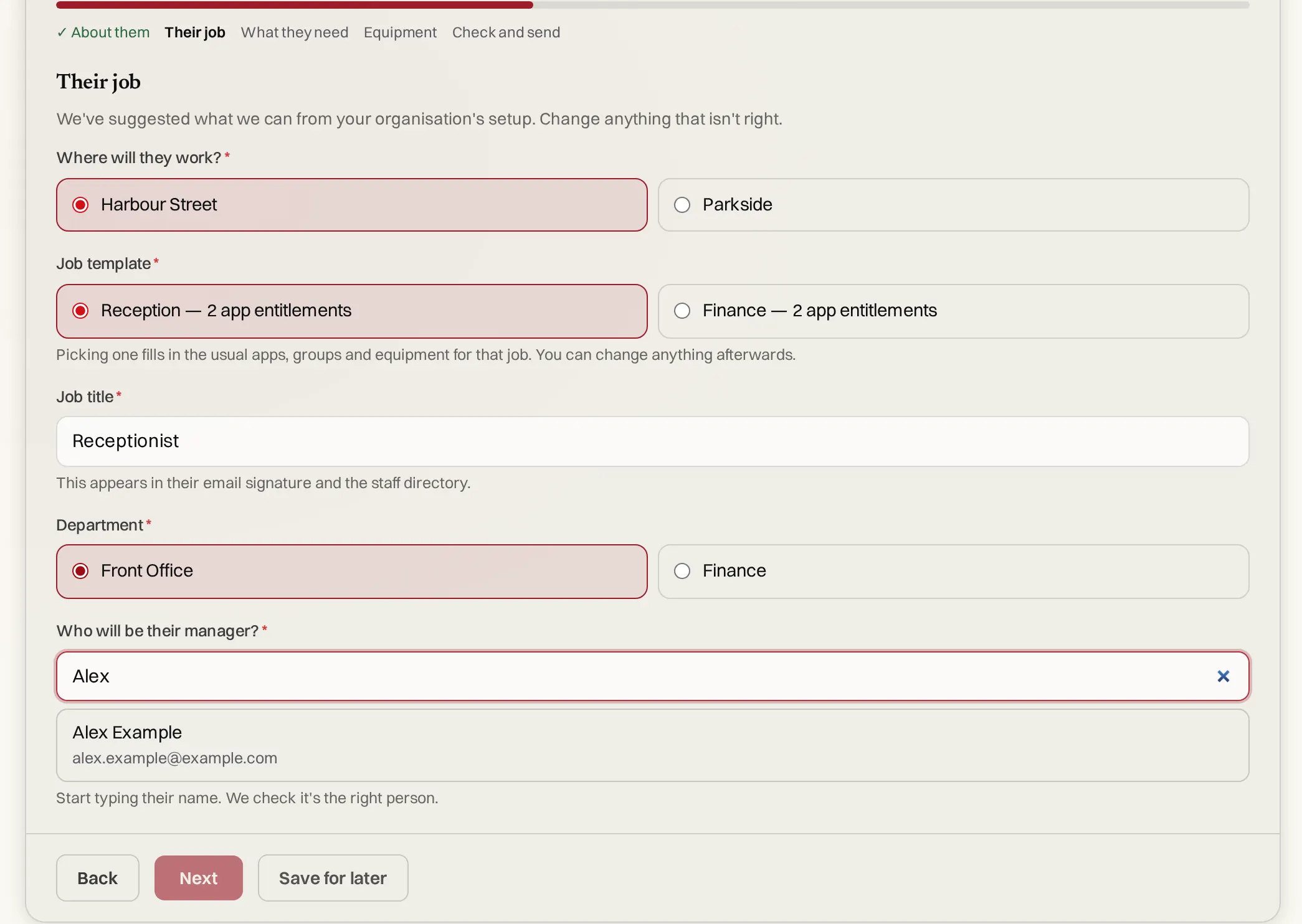
Task: Select the Harbour Street location
Action: tap(352, 205)
